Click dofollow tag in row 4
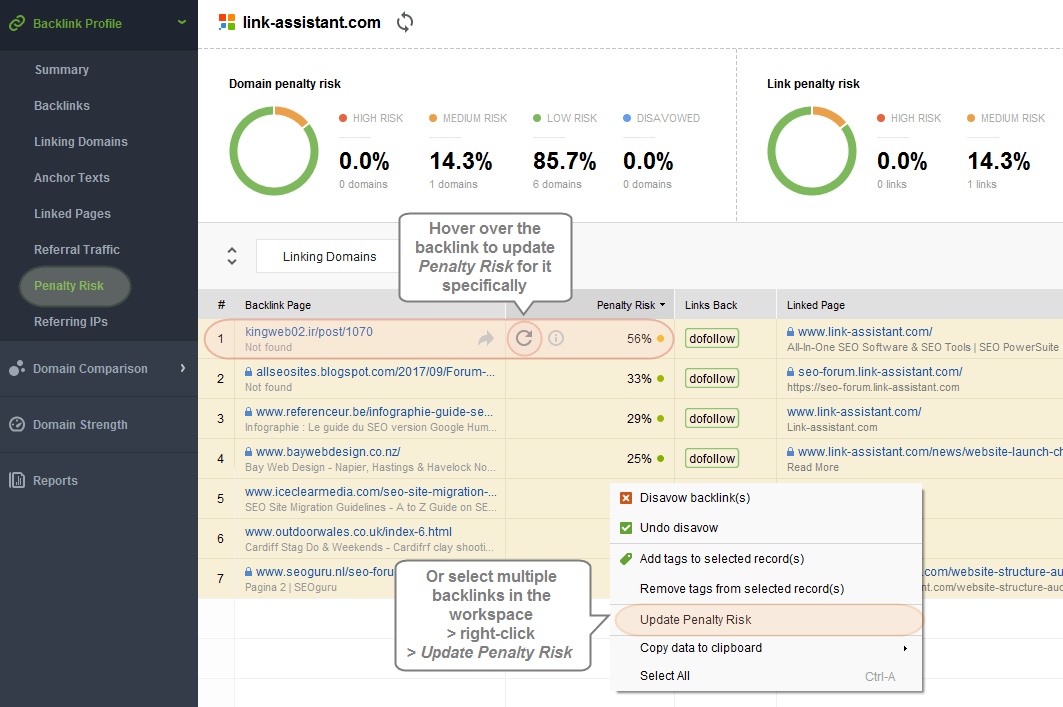This screenshot has height=707, width=1063. tap(712, 458)
